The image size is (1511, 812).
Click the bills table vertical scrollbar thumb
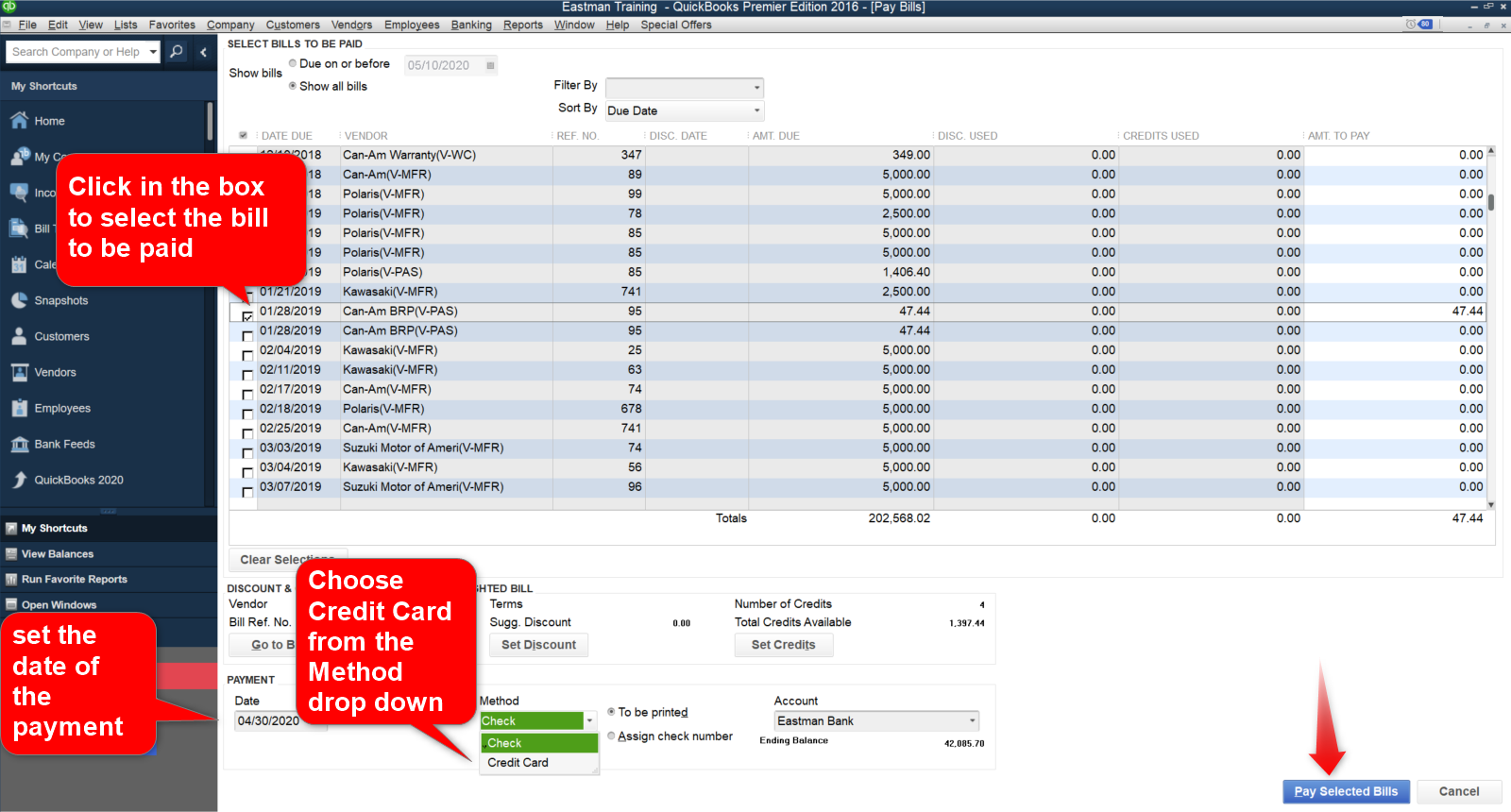tap(1491, 202)
